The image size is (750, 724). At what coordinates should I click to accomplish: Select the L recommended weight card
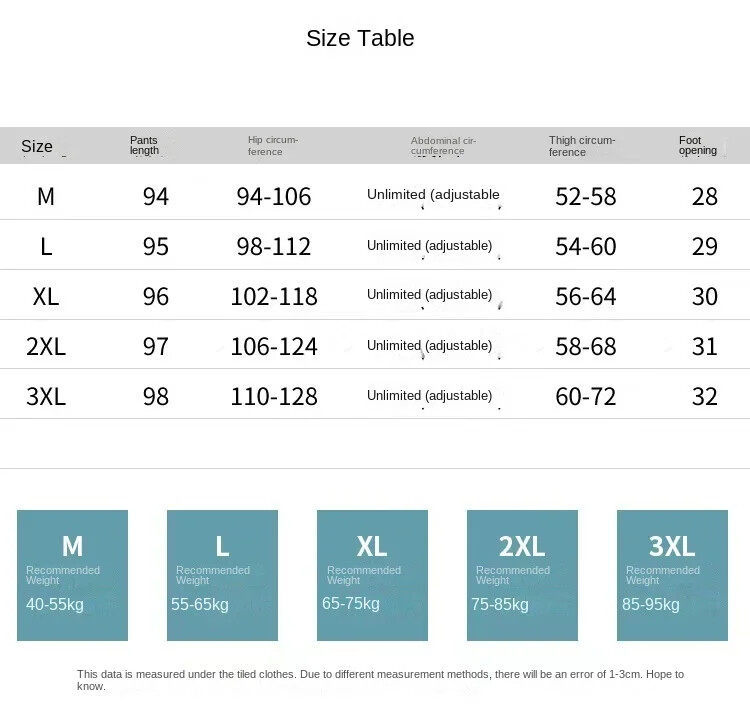click(222, 575)
